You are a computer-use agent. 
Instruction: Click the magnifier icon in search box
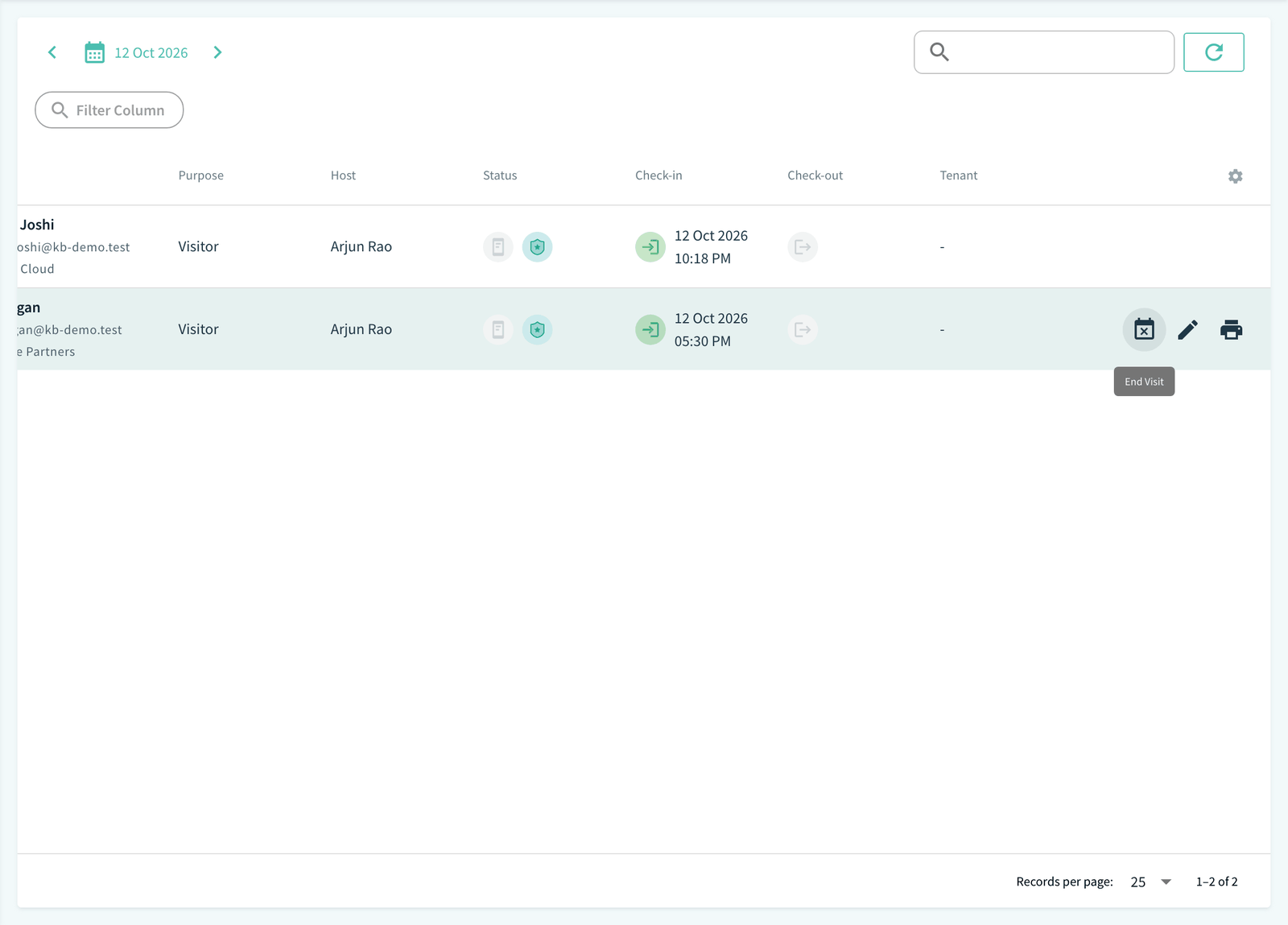939,52
